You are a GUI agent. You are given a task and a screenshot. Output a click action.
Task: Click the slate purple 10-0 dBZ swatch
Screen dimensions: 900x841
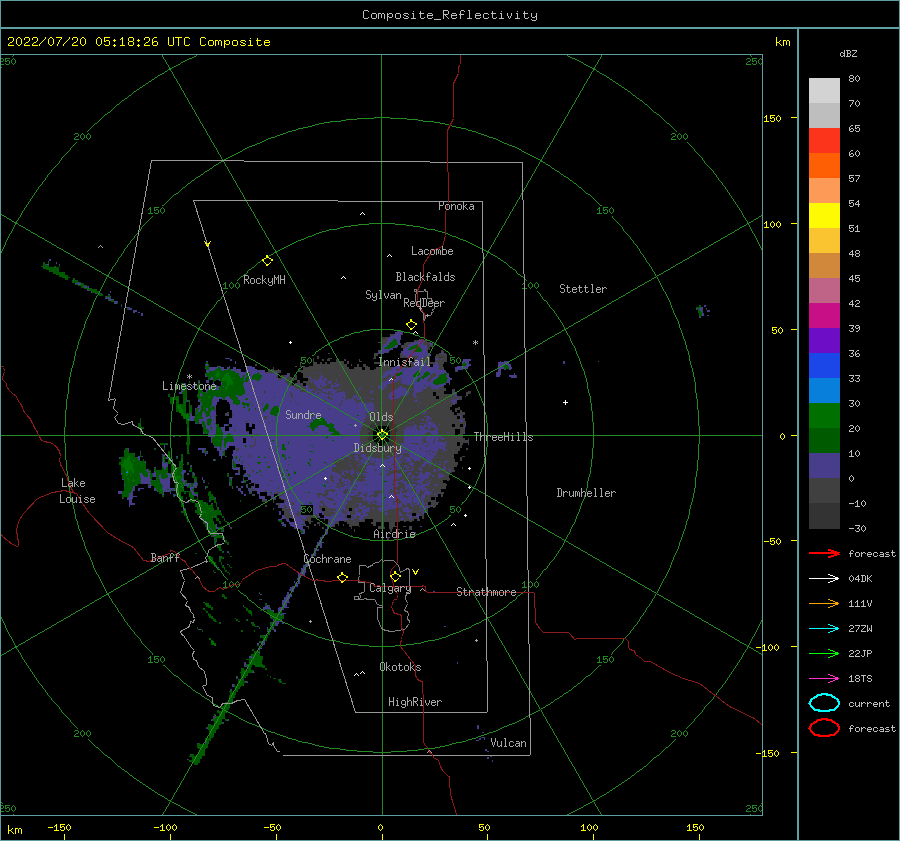point(824,466)
